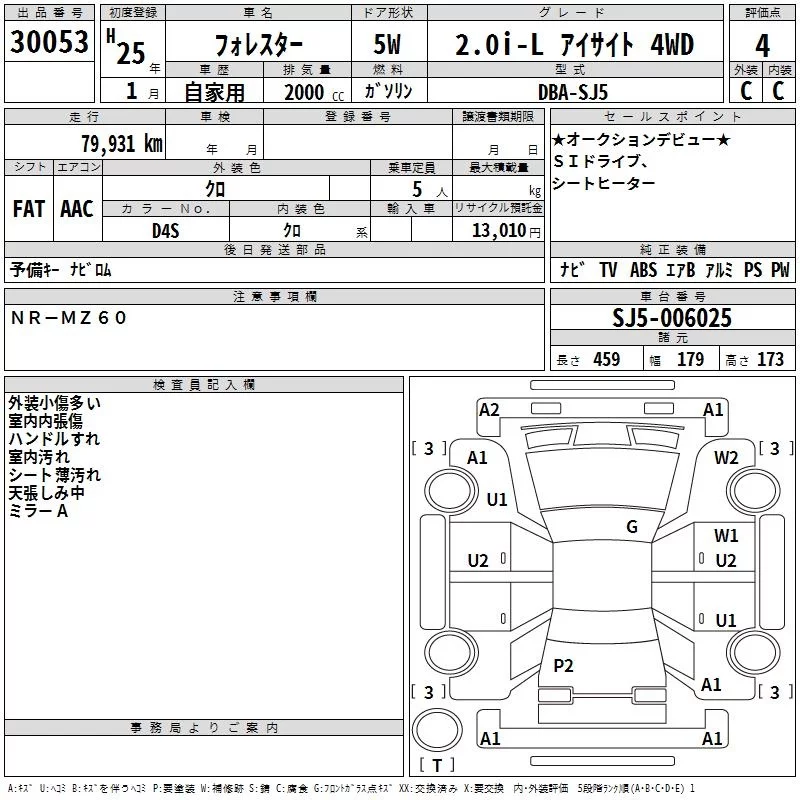Click the D4S color number
Viewport: 800px width, 800px height.
164,230
